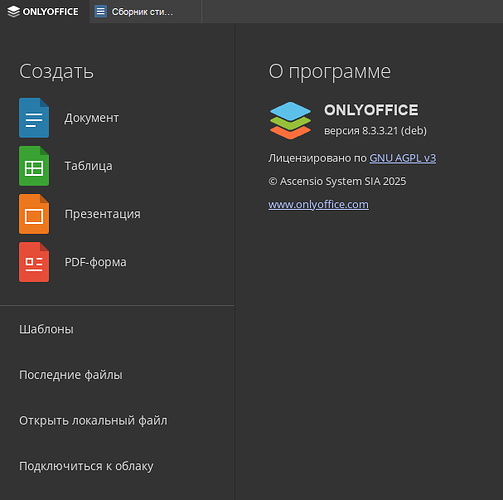Click the layered ONLYOFFICE logo in the title bar
Image resolution: width=503 pixels, height=500 pixels.
click(14, 12)
